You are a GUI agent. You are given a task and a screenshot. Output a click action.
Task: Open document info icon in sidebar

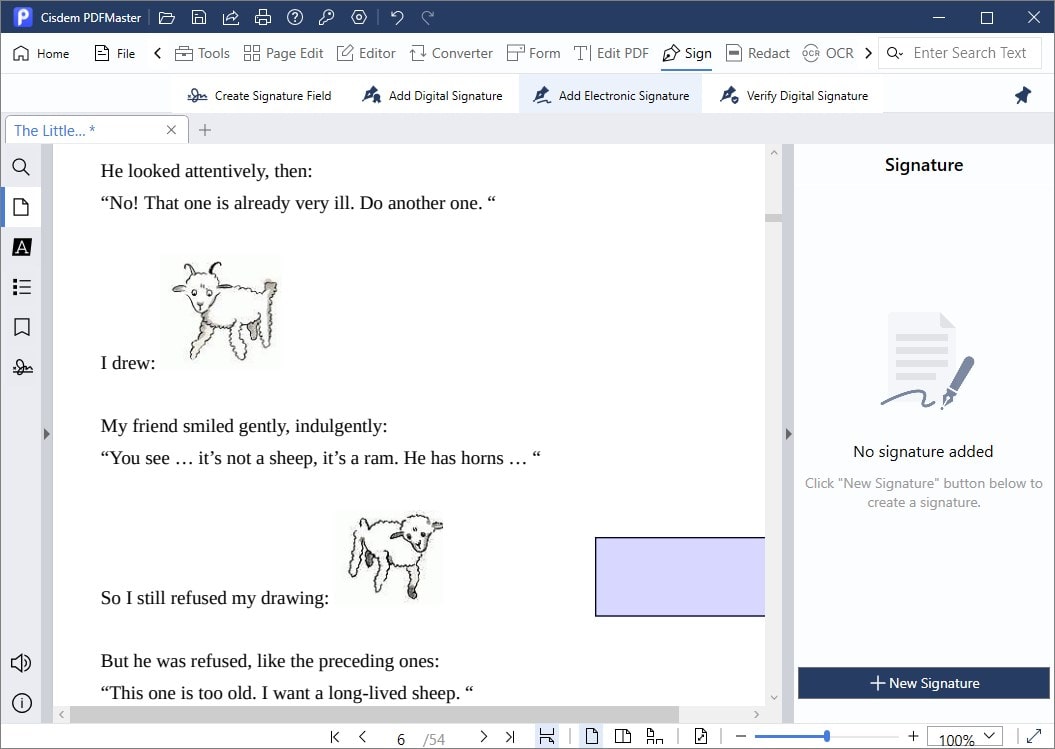pyautogui.click(x=22, y=703)
